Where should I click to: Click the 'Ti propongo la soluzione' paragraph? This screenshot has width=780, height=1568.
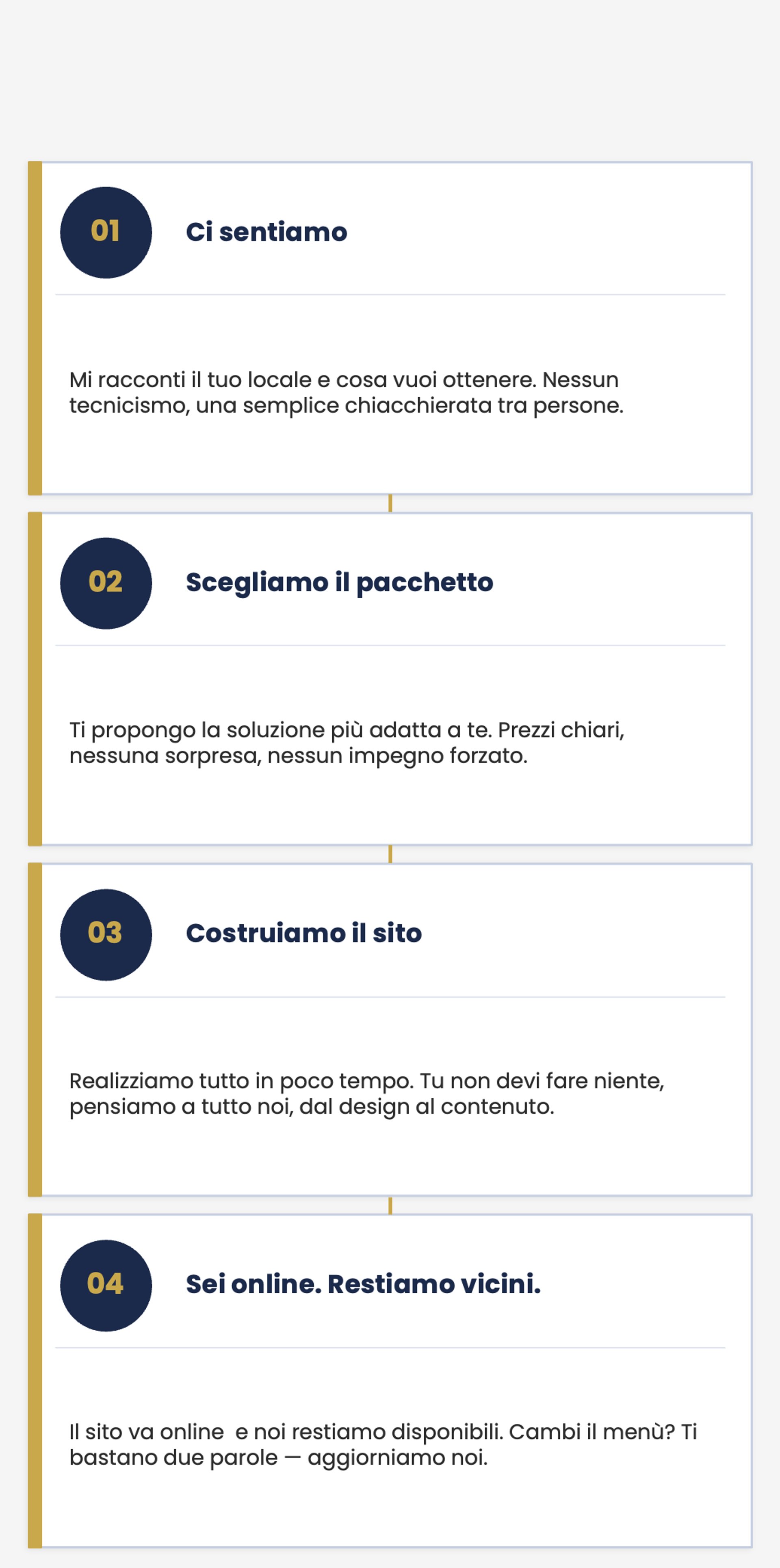click(346, 743)
